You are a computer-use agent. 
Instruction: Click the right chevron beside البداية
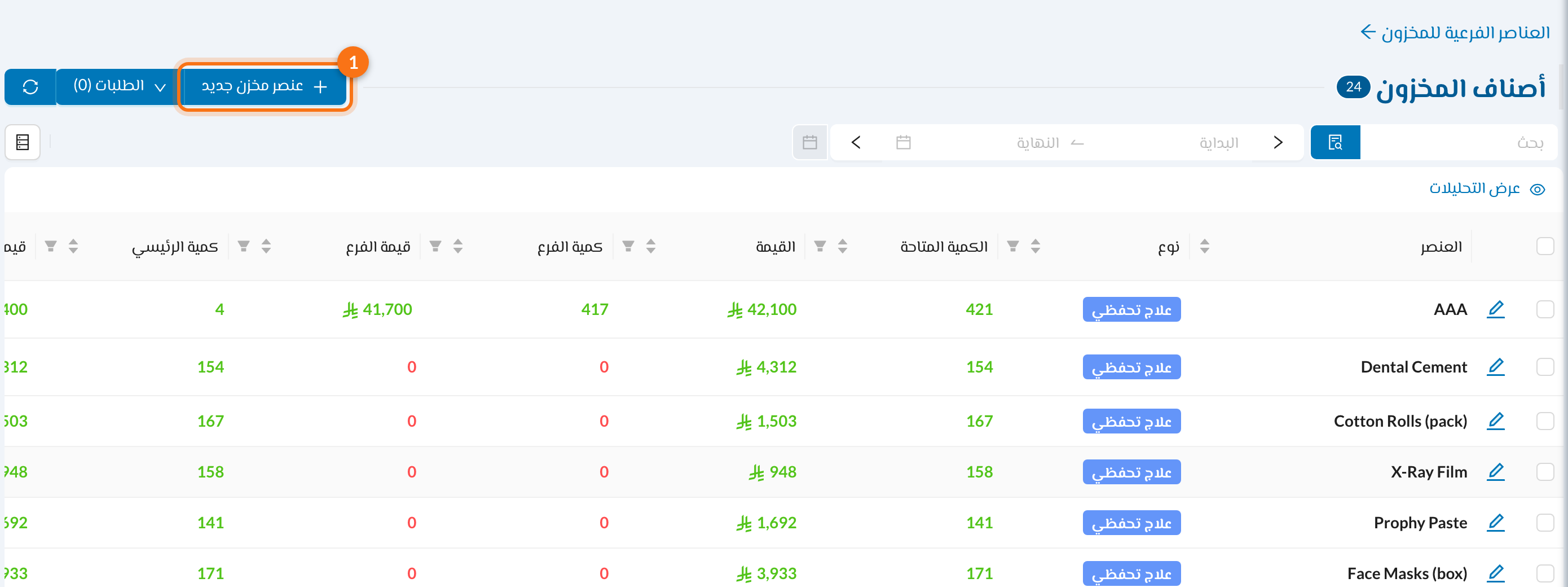[1278, 142]
